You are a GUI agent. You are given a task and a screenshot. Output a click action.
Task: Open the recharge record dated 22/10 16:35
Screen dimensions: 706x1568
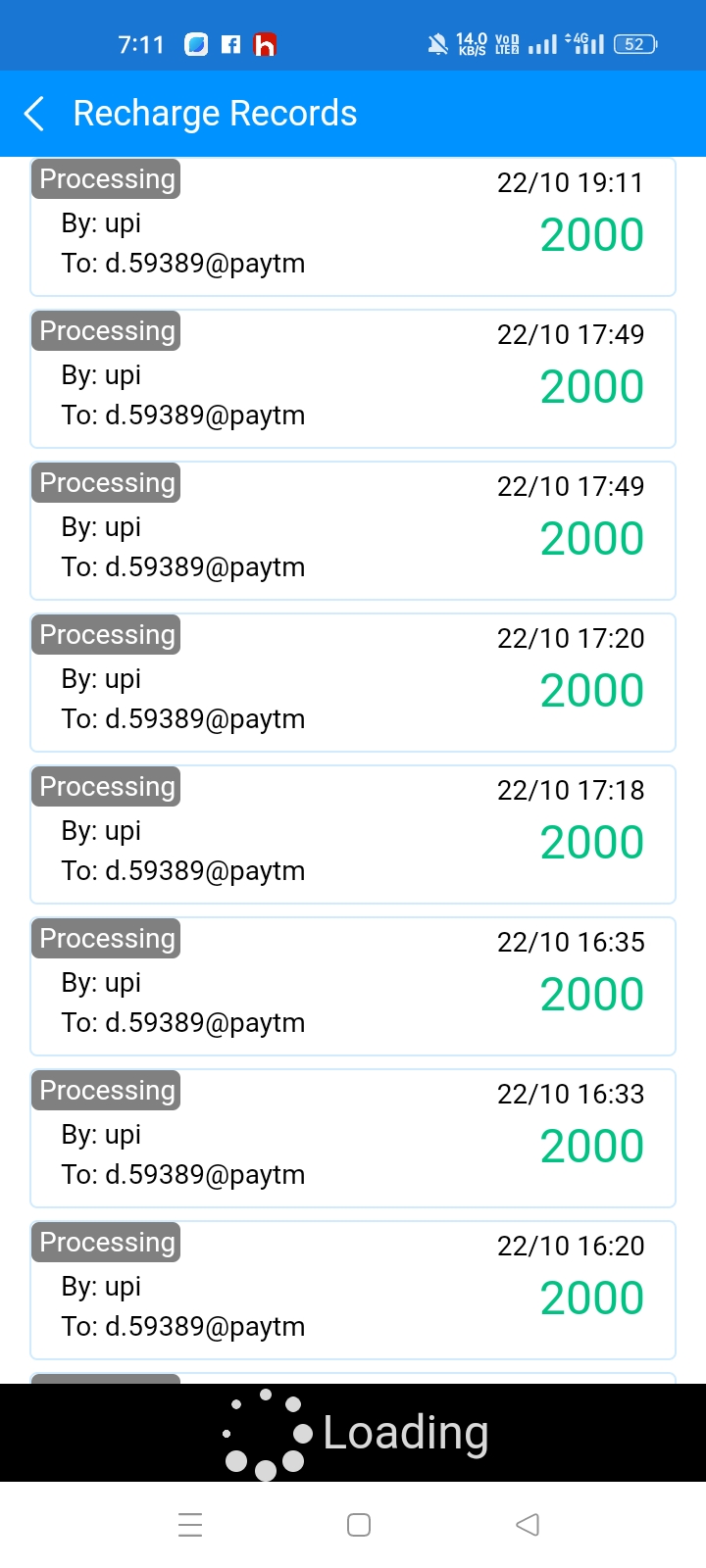353,986
